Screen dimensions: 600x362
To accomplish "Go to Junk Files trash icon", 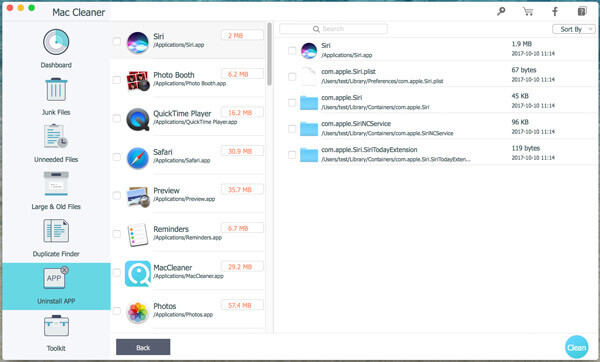I will (56, 90).
